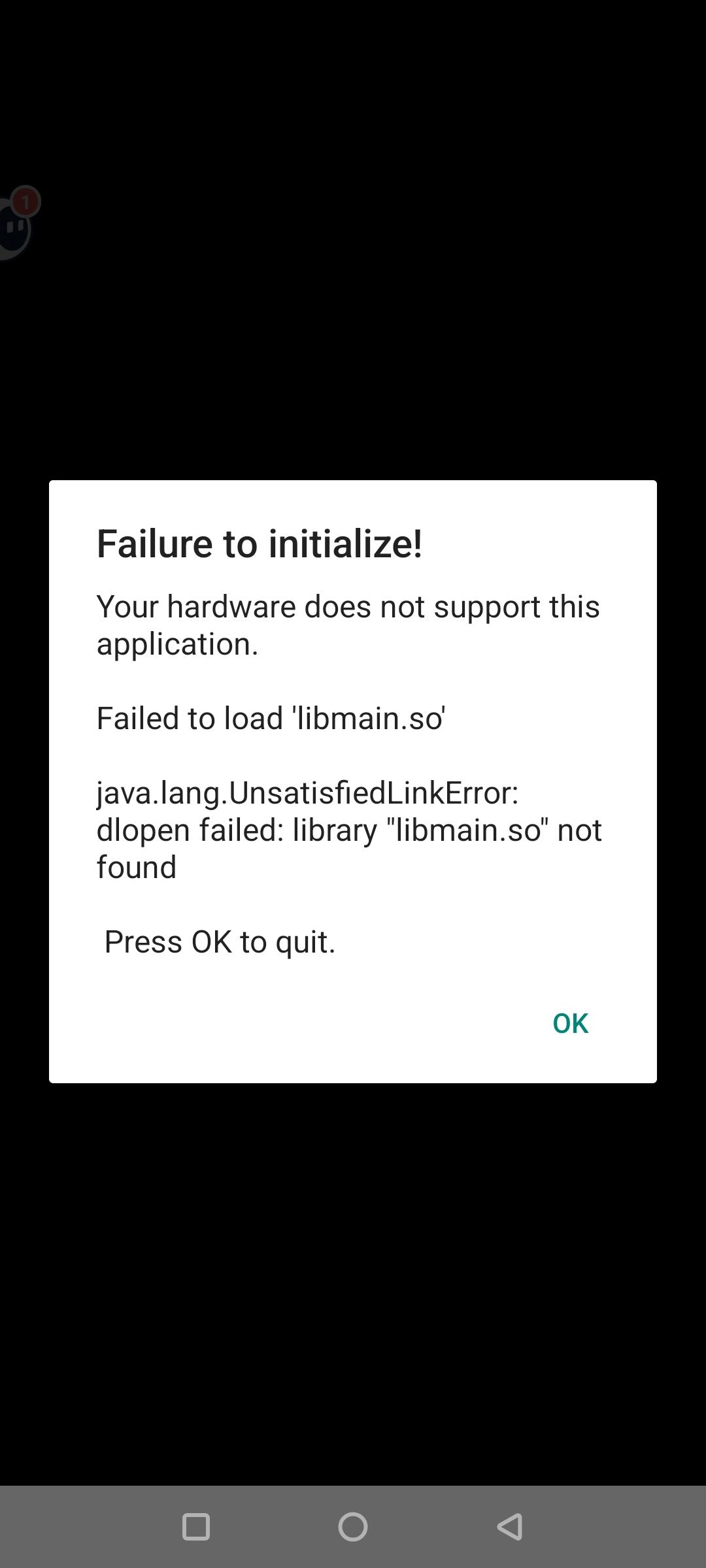Viewport: 706px width, 1568px height.
Task: Click the word "initialize!" in dialog title
Action: 345,544
